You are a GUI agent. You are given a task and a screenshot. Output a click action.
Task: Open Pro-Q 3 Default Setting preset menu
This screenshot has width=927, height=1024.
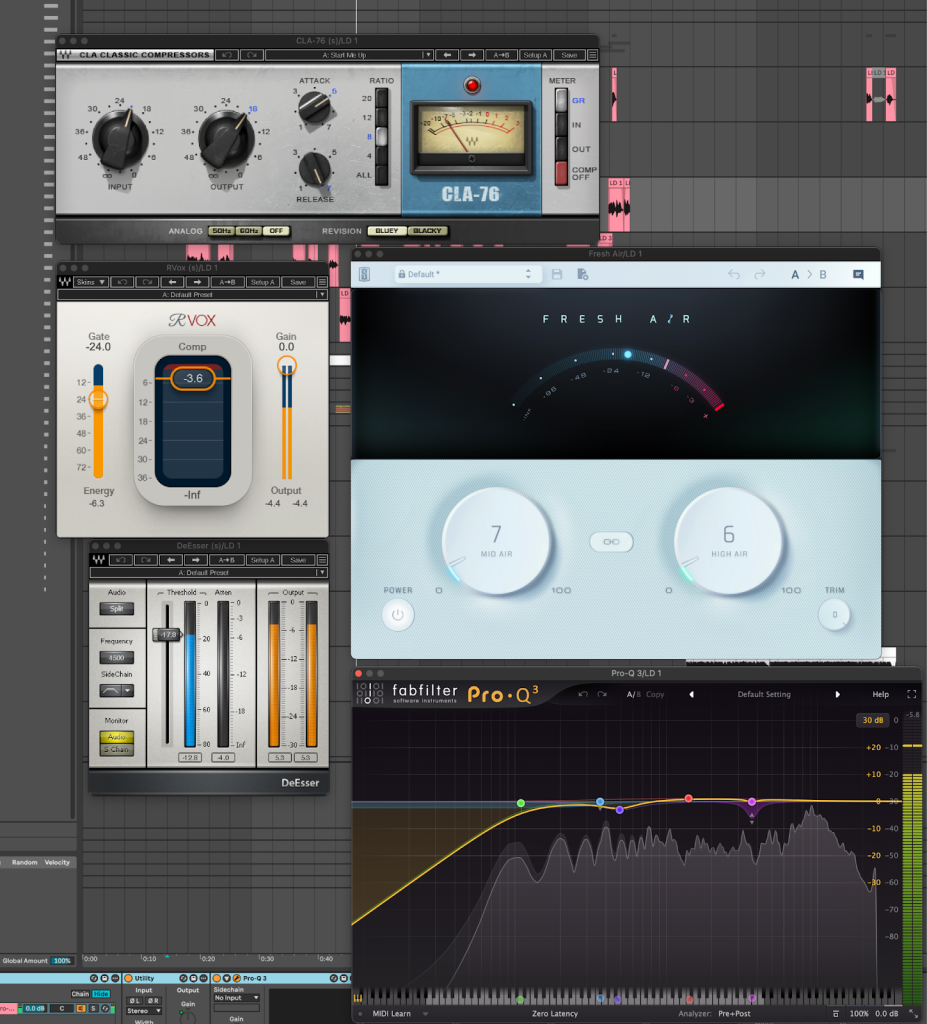coord(764,694)
